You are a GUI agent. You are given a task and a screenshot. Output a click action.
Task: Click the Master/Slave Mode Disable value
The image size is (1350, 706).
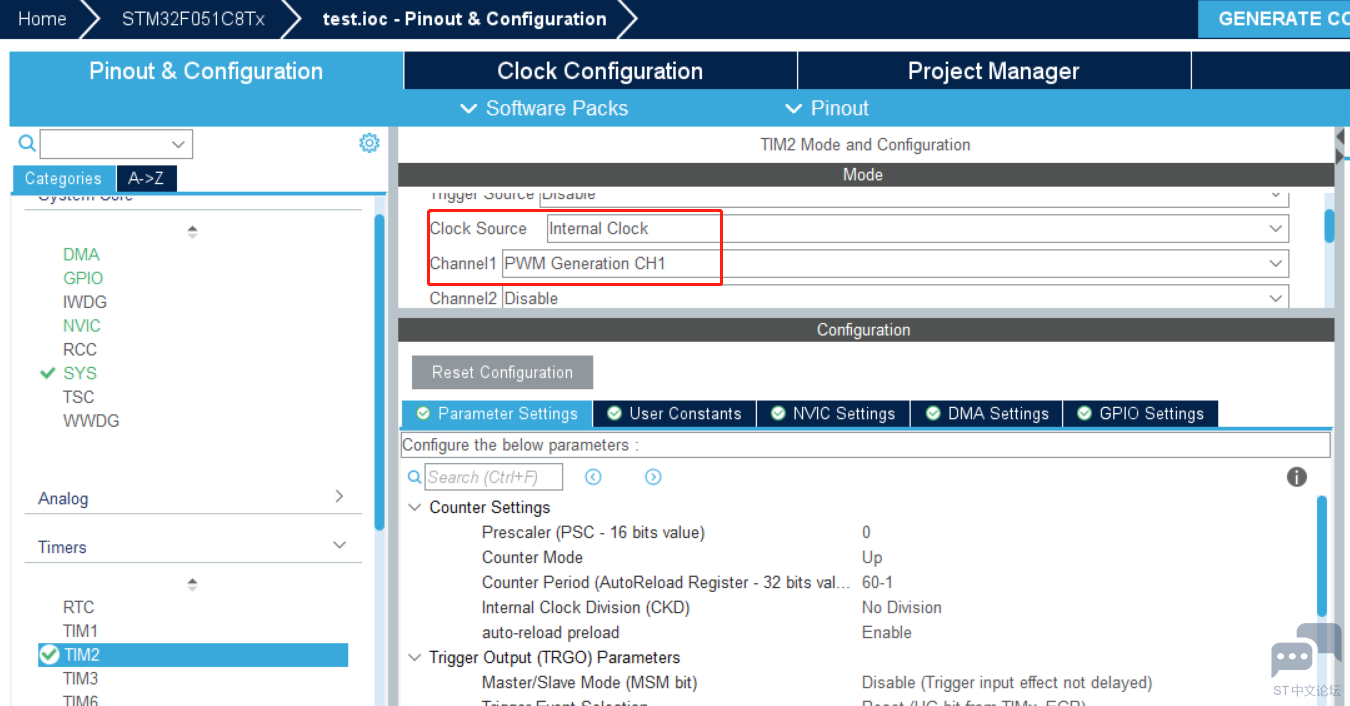(x=1007, y=683)
